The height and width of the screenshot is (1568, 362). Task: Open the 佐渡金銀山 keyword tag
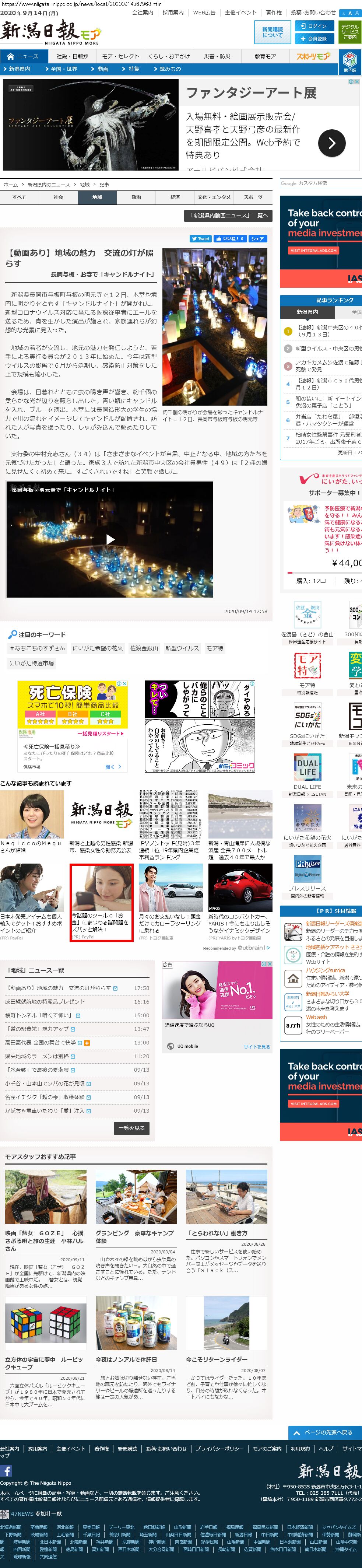pyautogui.click(x=144, y=648)
